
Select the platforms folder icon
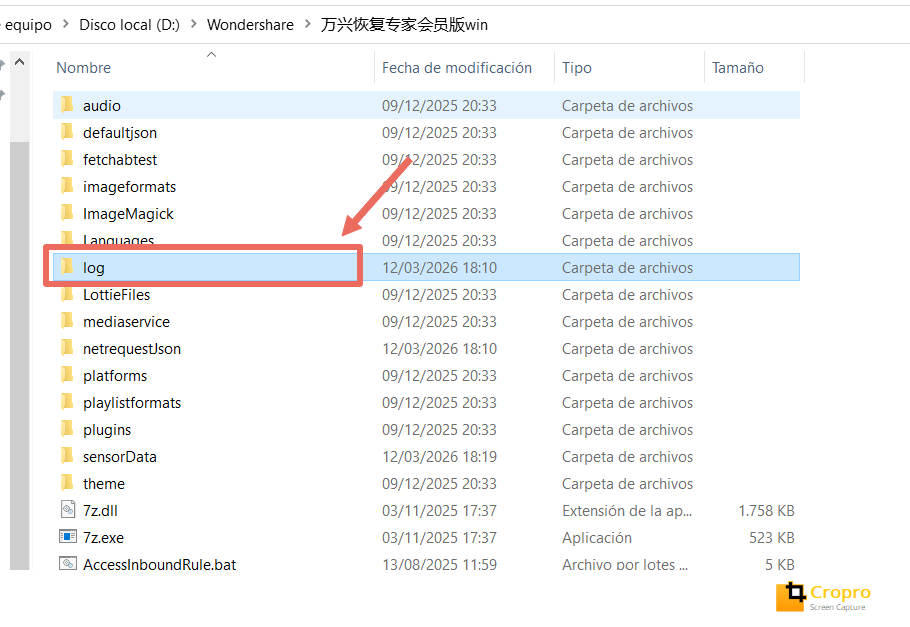tap(67, 375)
